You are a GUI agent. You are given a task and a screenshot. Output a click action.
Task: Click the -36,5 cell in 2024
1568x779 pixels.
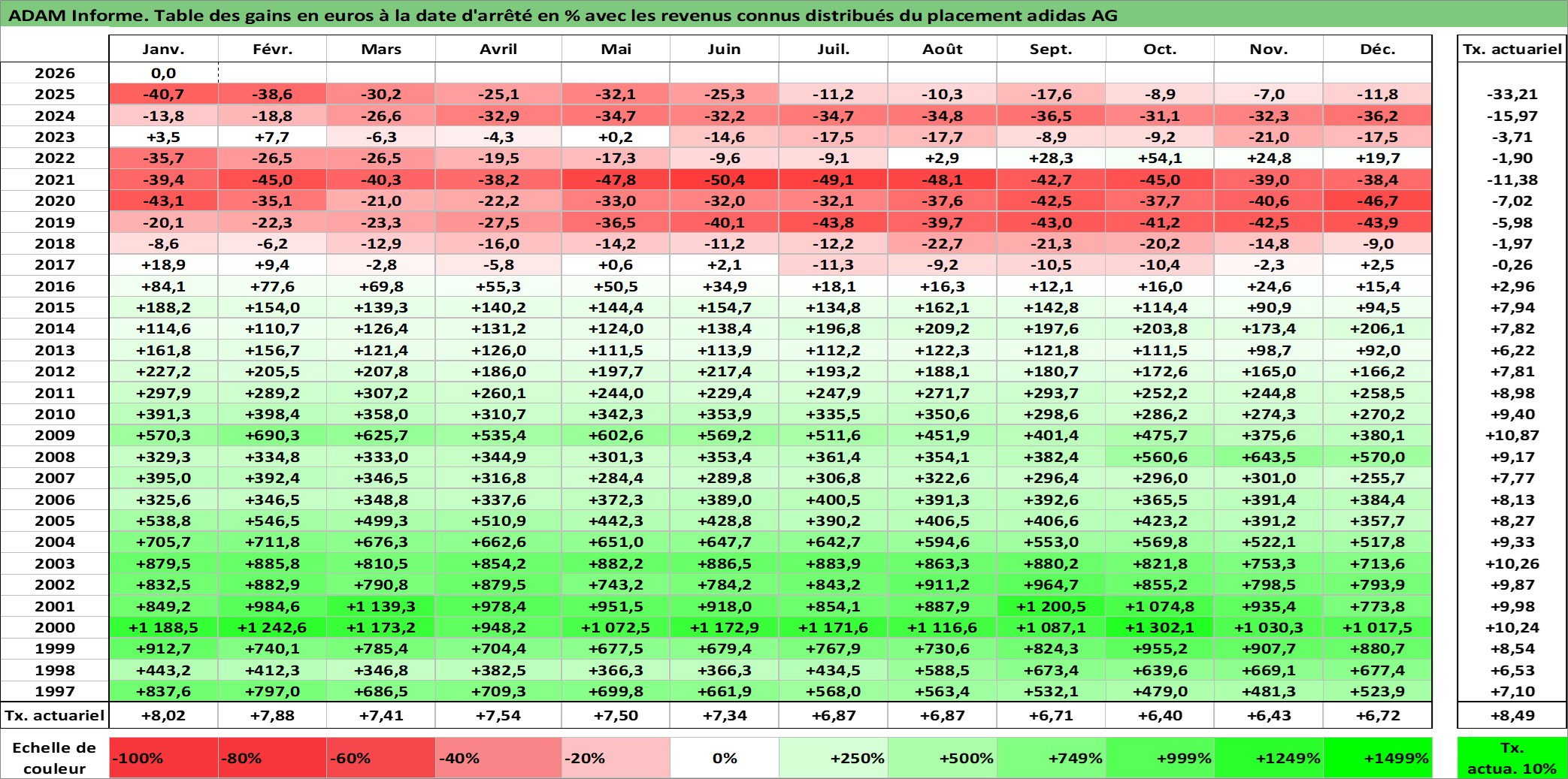point(1052,116)
